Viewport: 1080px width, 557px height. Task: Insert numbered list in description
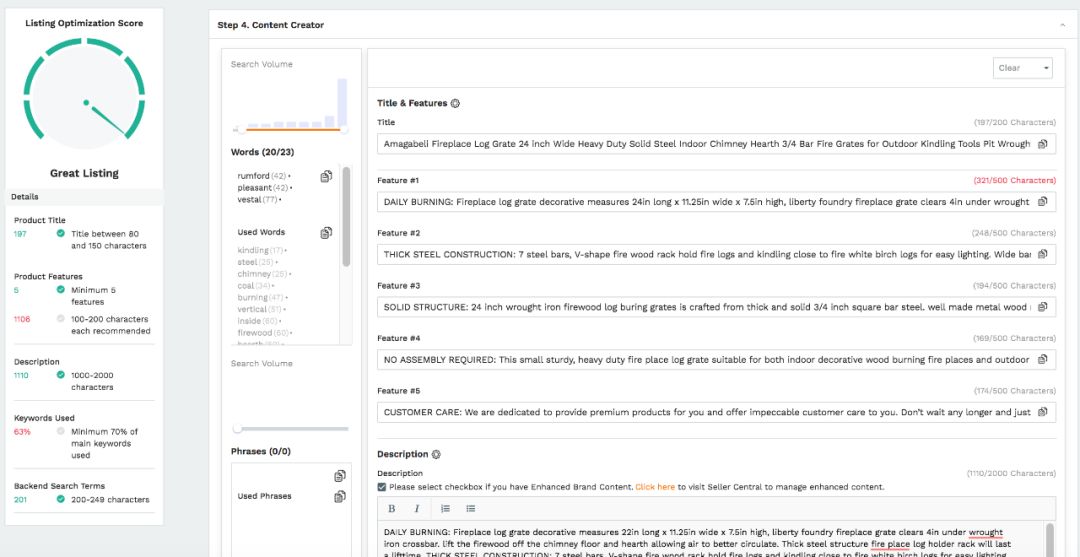[446, 509]
